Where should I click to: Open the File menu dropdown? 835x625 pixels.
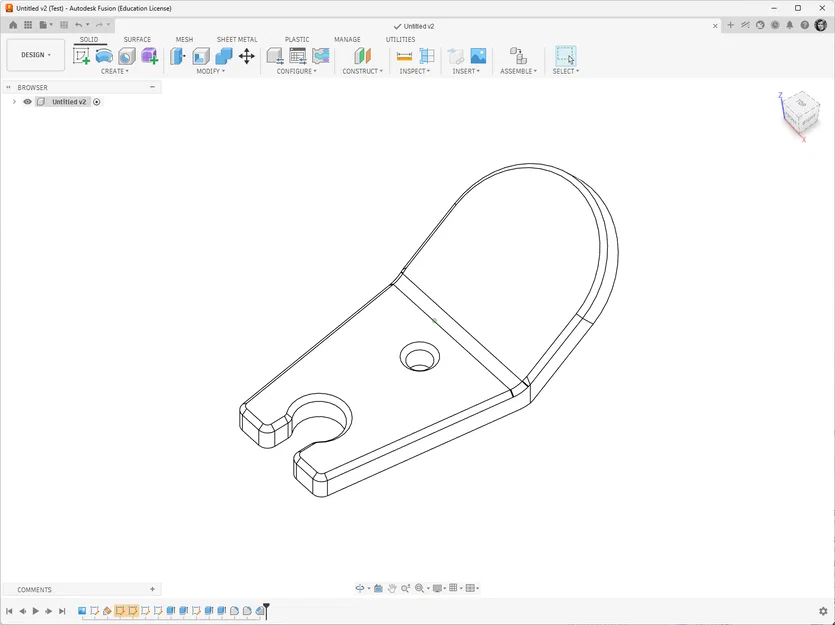click(x=46, y=25)
